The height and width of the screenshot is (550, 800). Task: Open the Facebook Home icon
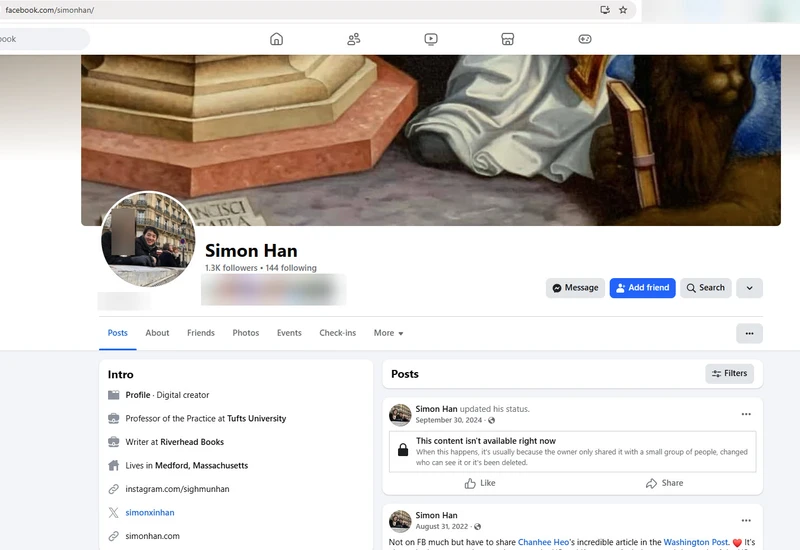tap(277, 39)
